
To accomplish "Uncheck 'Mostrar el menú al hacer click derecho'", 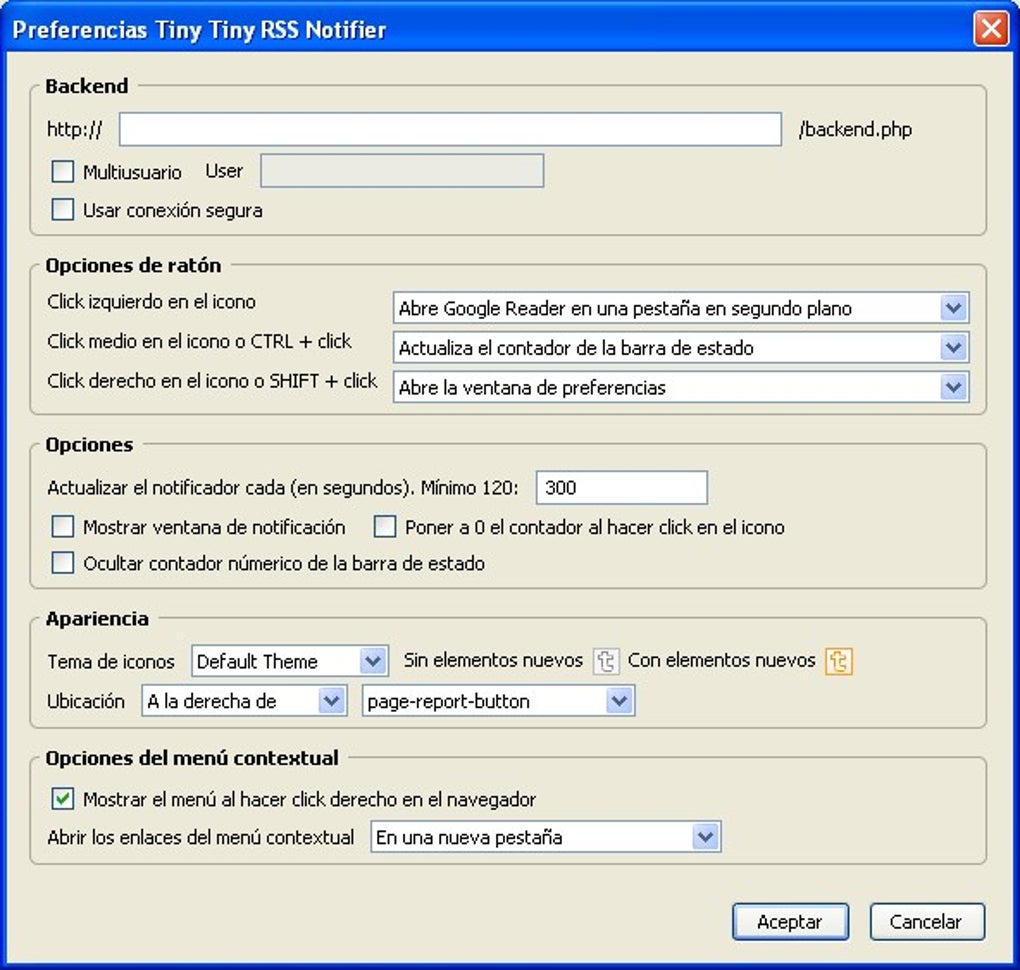I will click(62, 799).
